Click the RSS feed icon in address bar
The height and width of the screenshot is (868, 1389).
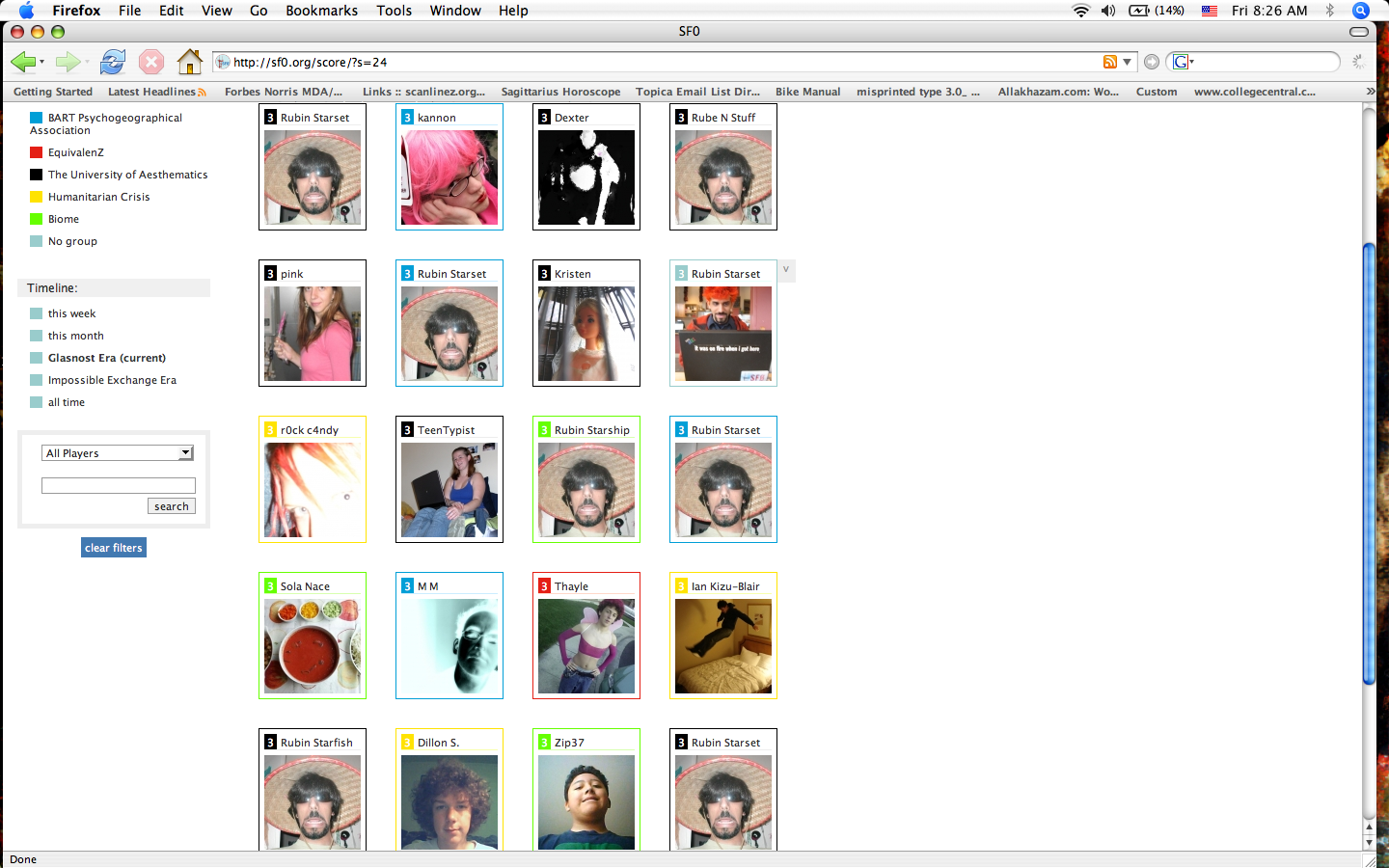[1110, 62]
